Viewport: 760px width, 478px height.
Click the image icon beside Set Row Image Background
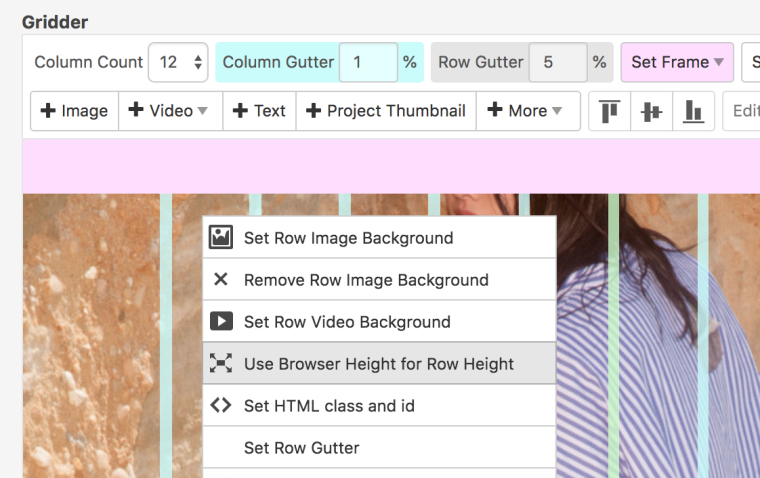tap(221, 238)
